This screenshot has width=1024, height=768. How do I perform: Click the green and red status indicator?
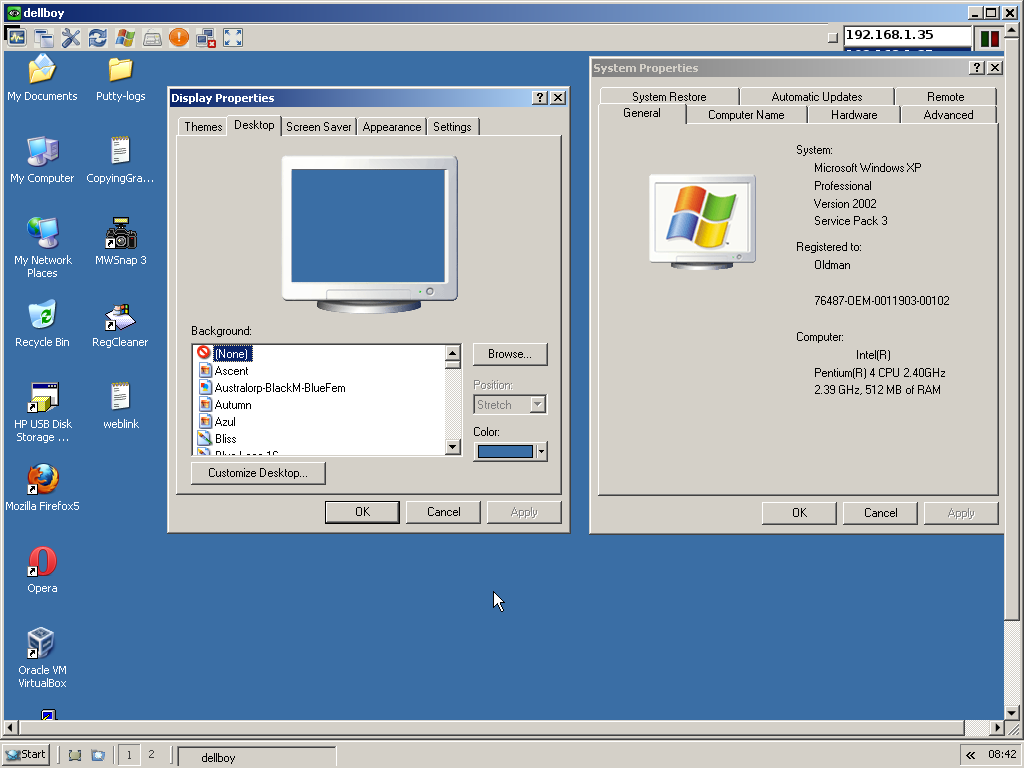[989, 39]
